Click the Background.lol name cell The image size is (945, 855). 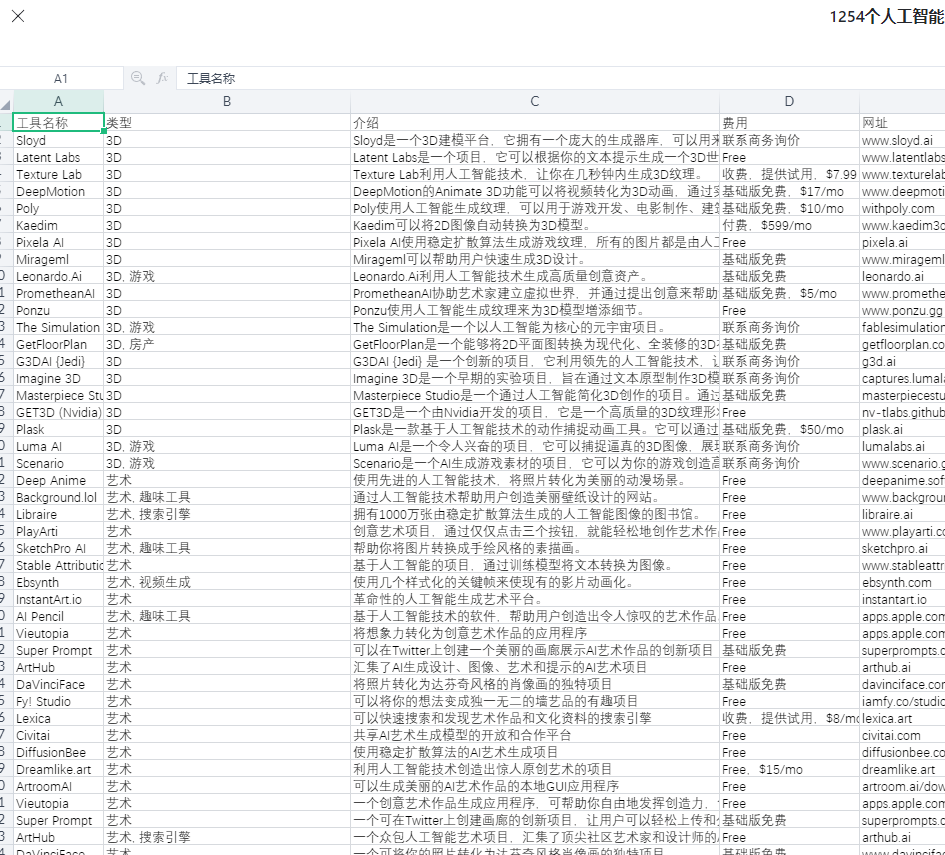click(x=58, y=497)
